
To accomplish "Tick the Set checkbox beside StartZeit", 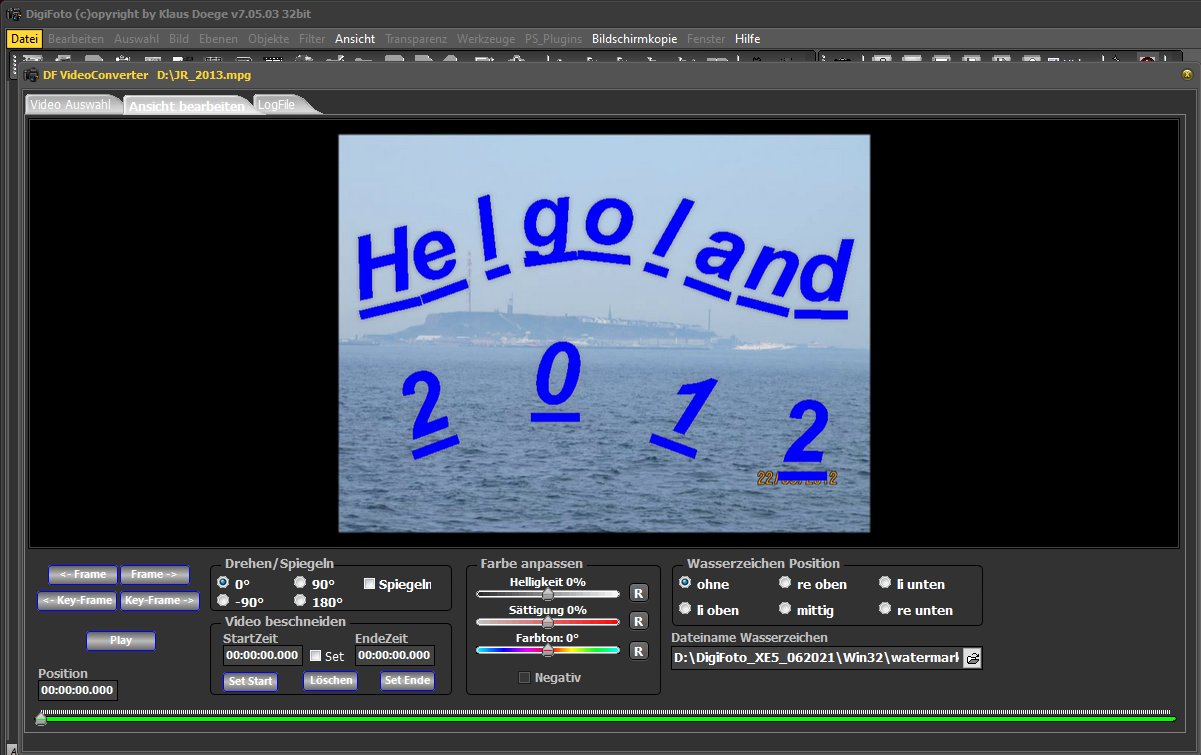I will click(x=316, y=656).
